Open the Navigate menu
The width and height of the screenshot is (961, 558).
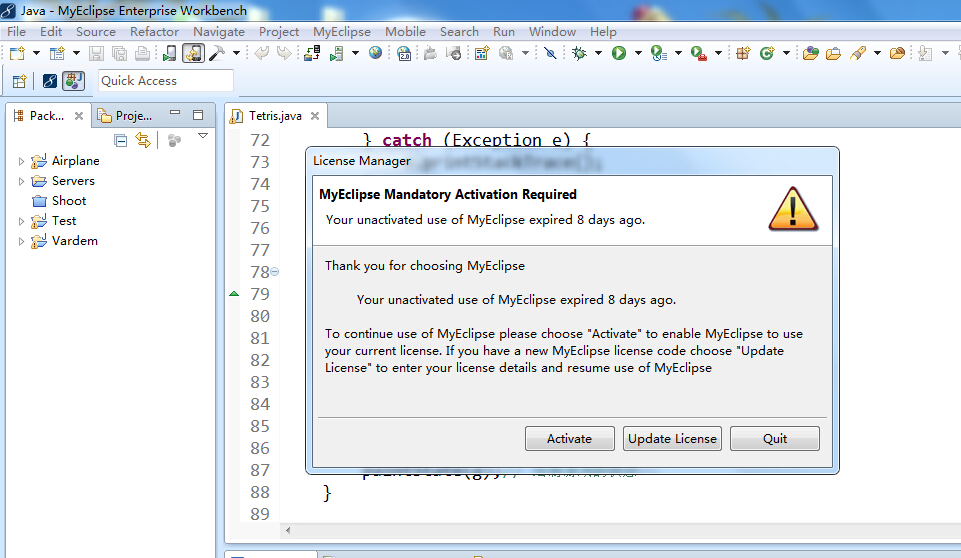[219, 32]
